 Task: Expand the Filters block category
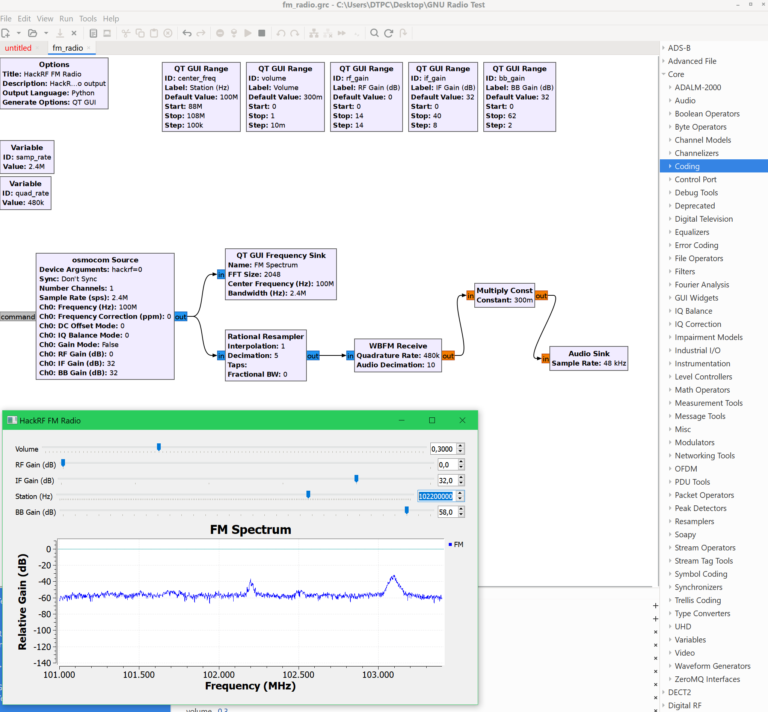coord(670,271)
